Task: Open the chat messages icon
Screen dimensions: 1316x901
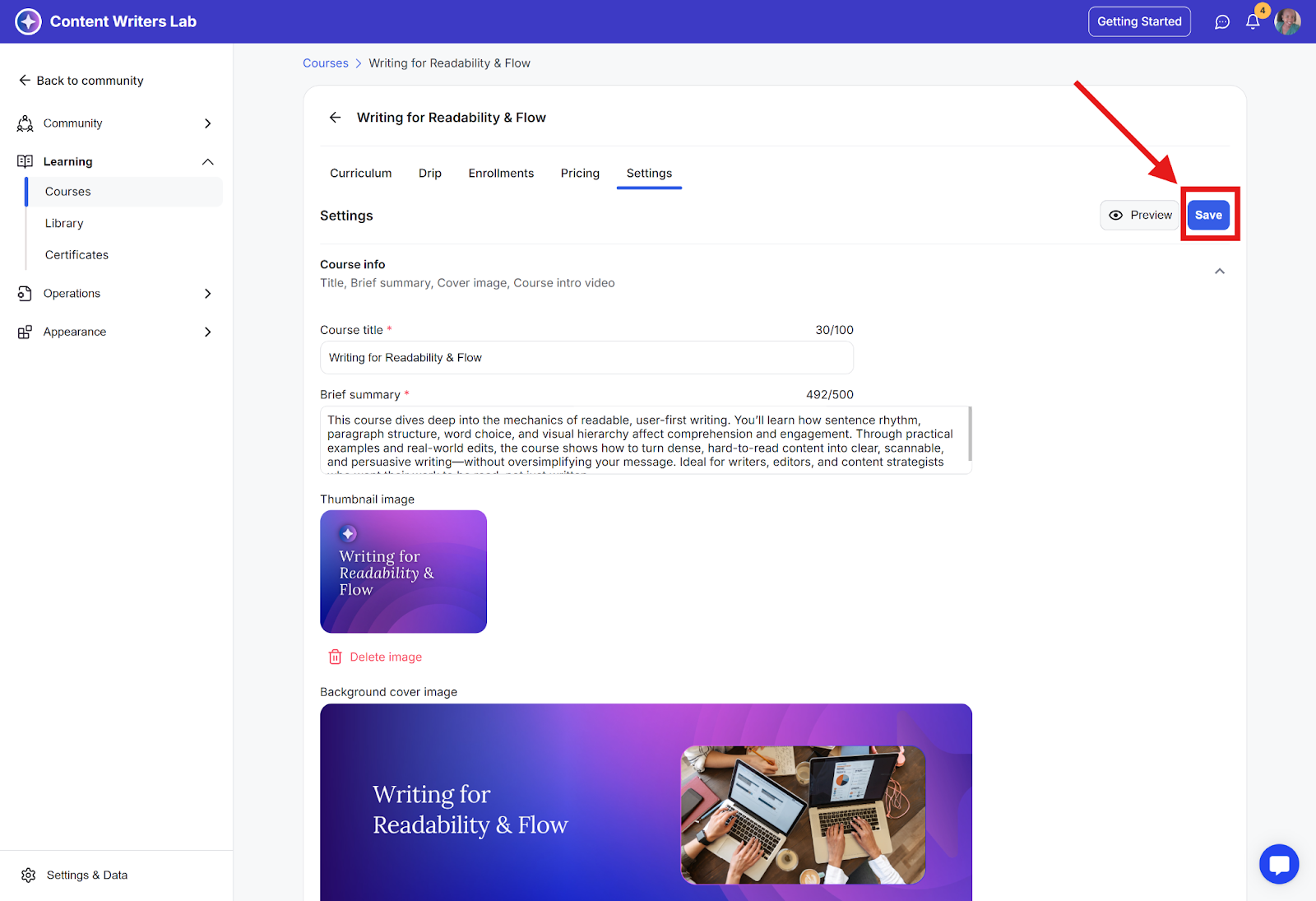Action: coord(1222,22)
